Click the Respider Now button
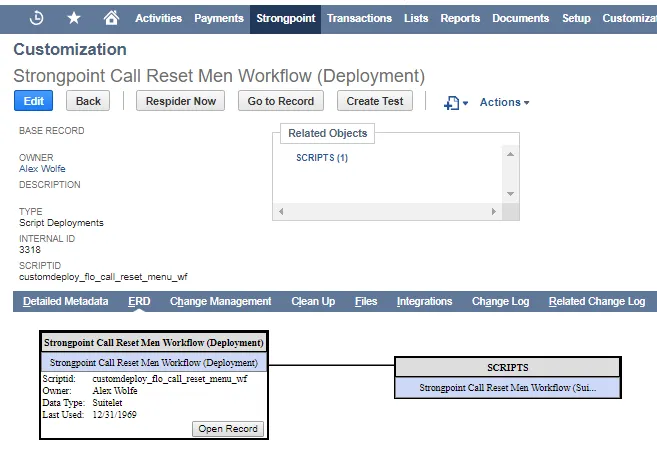 [181, 101]
